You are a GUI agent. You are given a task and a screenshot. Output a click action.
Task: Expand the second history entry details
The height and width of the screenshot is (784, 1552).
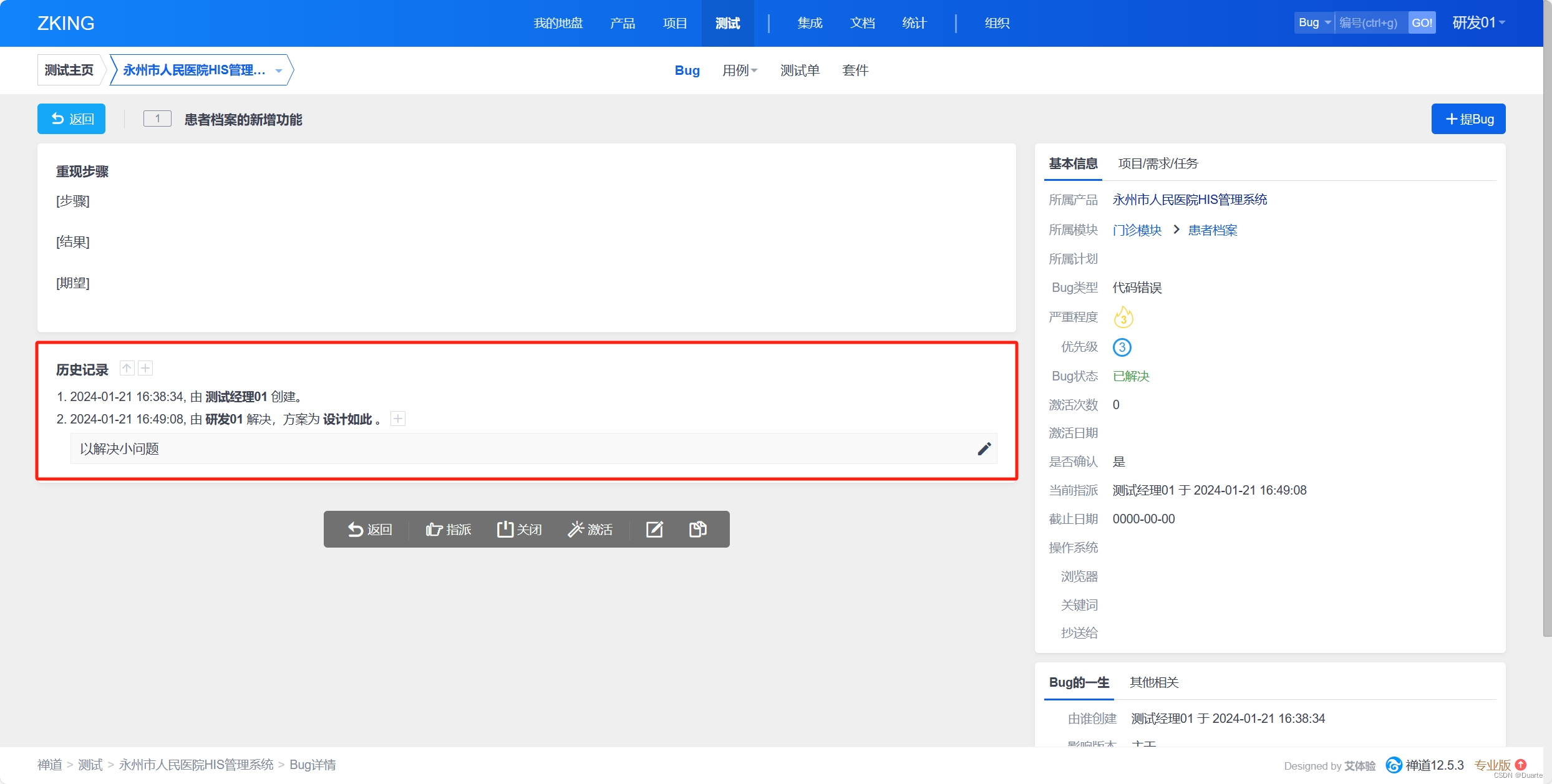398,419
